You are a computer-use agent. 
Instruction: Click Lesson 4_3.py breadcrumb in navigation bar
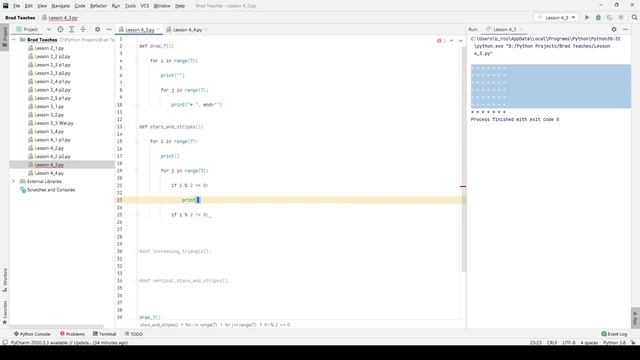tap(62, 18)
